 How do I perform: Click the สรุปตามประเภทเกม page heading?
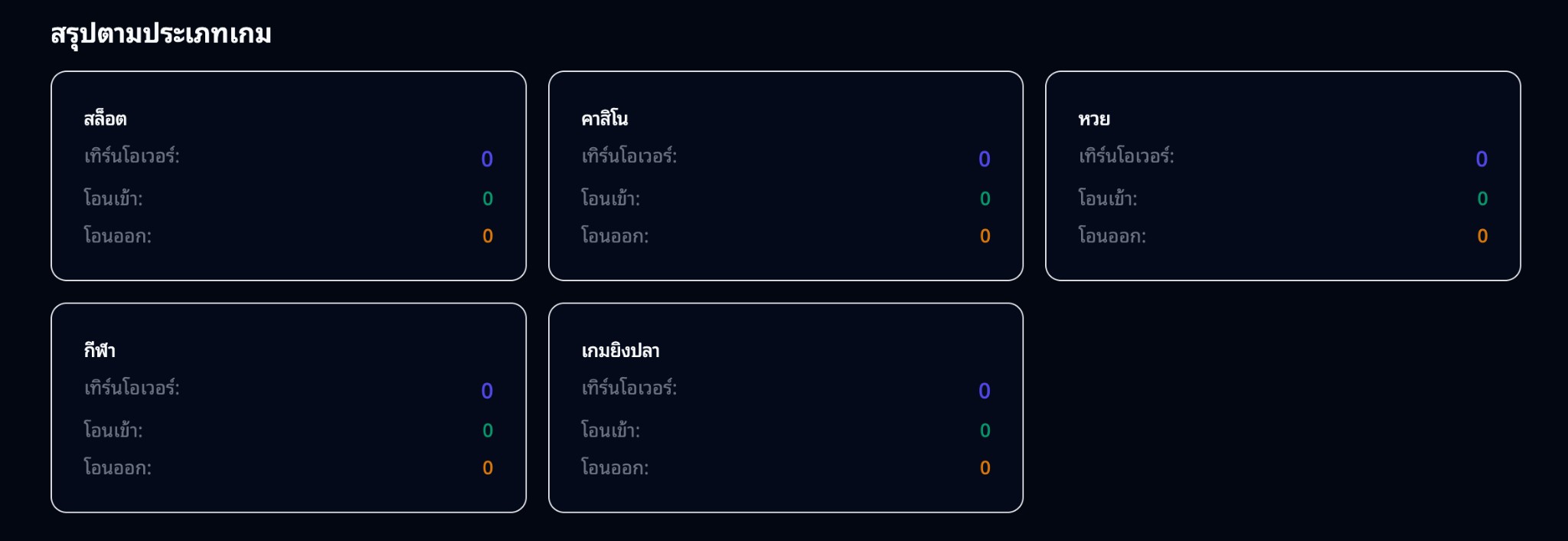point(161,33)
